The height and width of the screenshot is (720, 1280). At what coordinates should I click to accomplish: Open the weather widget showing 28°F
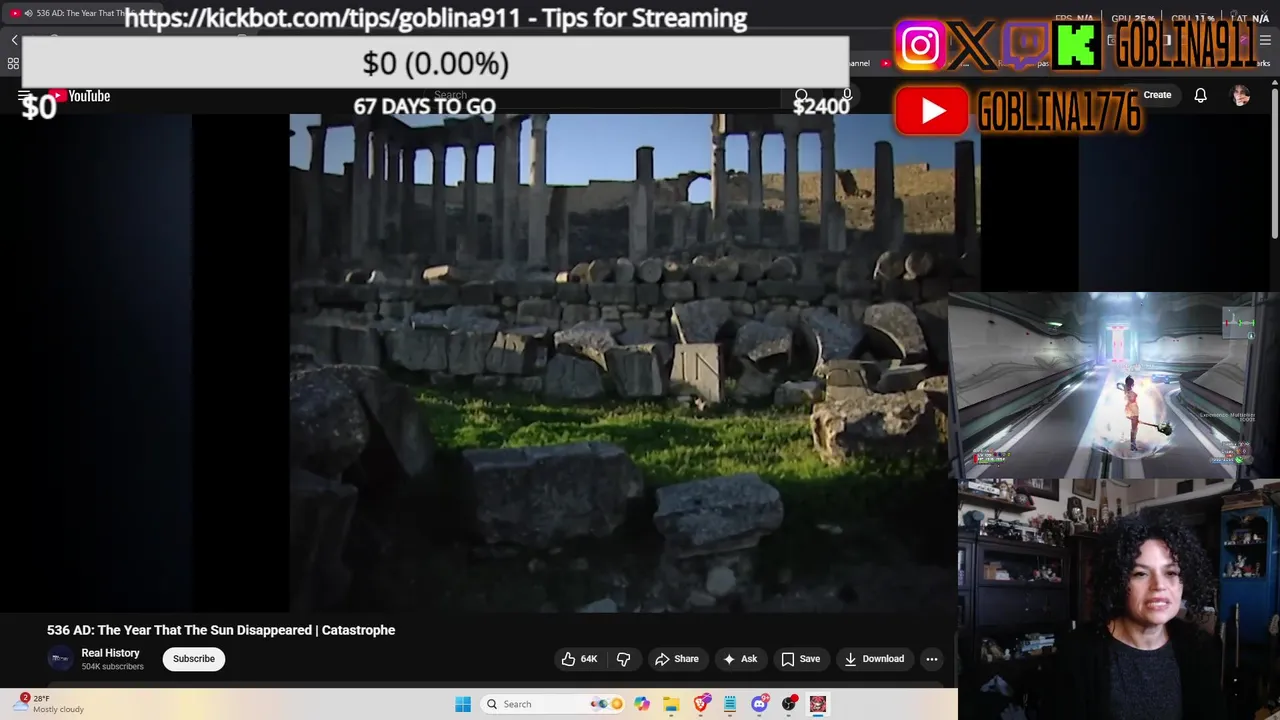(x=50, y=704)
